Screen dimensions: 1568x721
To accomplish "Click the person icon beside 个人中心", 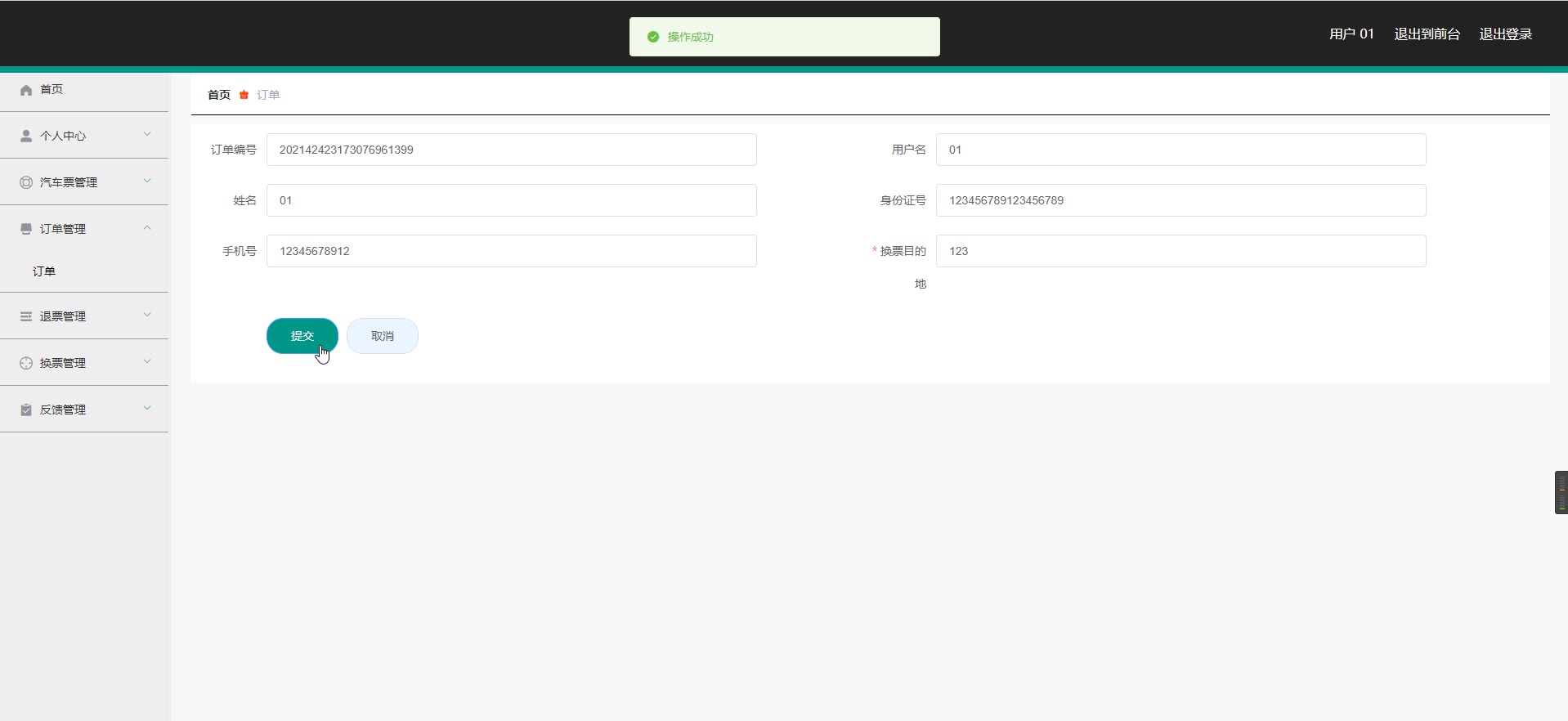I will [26, 136].
